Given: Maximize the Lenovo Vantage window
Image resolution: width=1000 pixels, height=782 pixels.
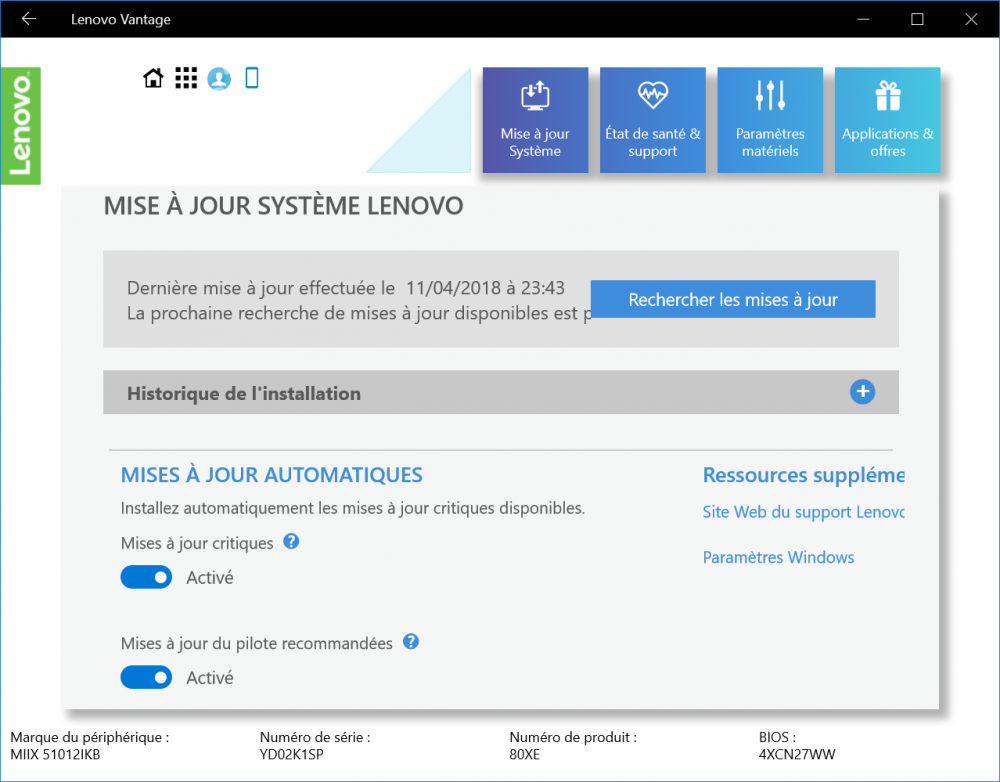Looking at the screenshot, I should [917, 19].
